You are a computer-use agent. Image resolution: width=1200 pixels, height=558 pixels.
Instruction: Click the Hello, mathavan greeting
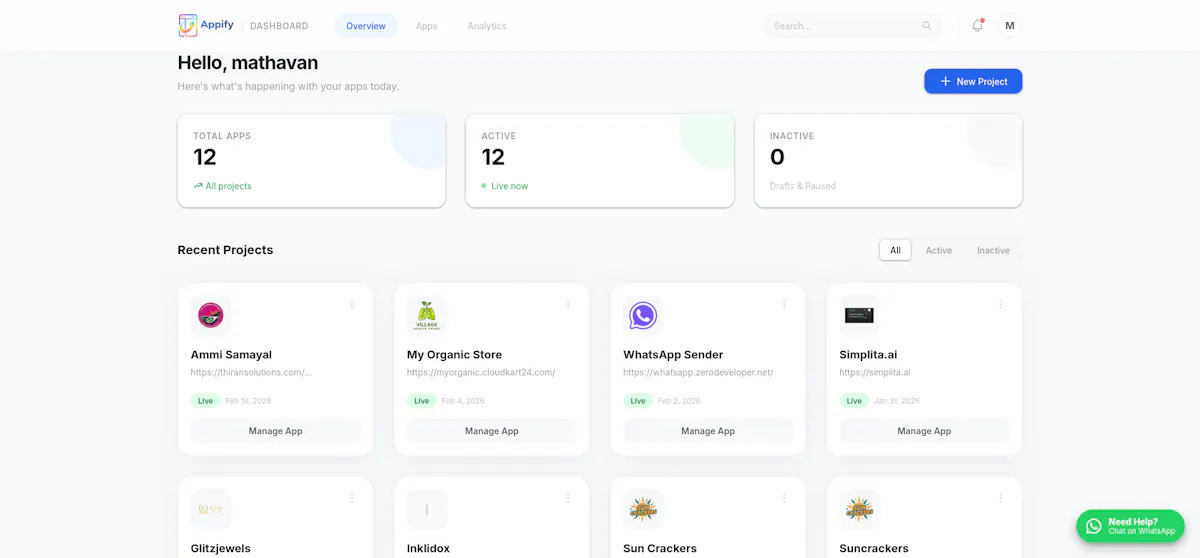(248, 63)
